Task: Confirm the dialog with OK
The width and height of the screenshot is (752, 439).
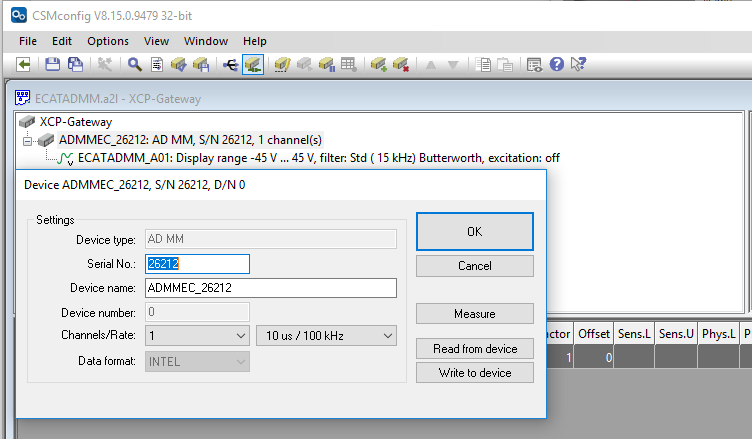Action: click(475, 232)
